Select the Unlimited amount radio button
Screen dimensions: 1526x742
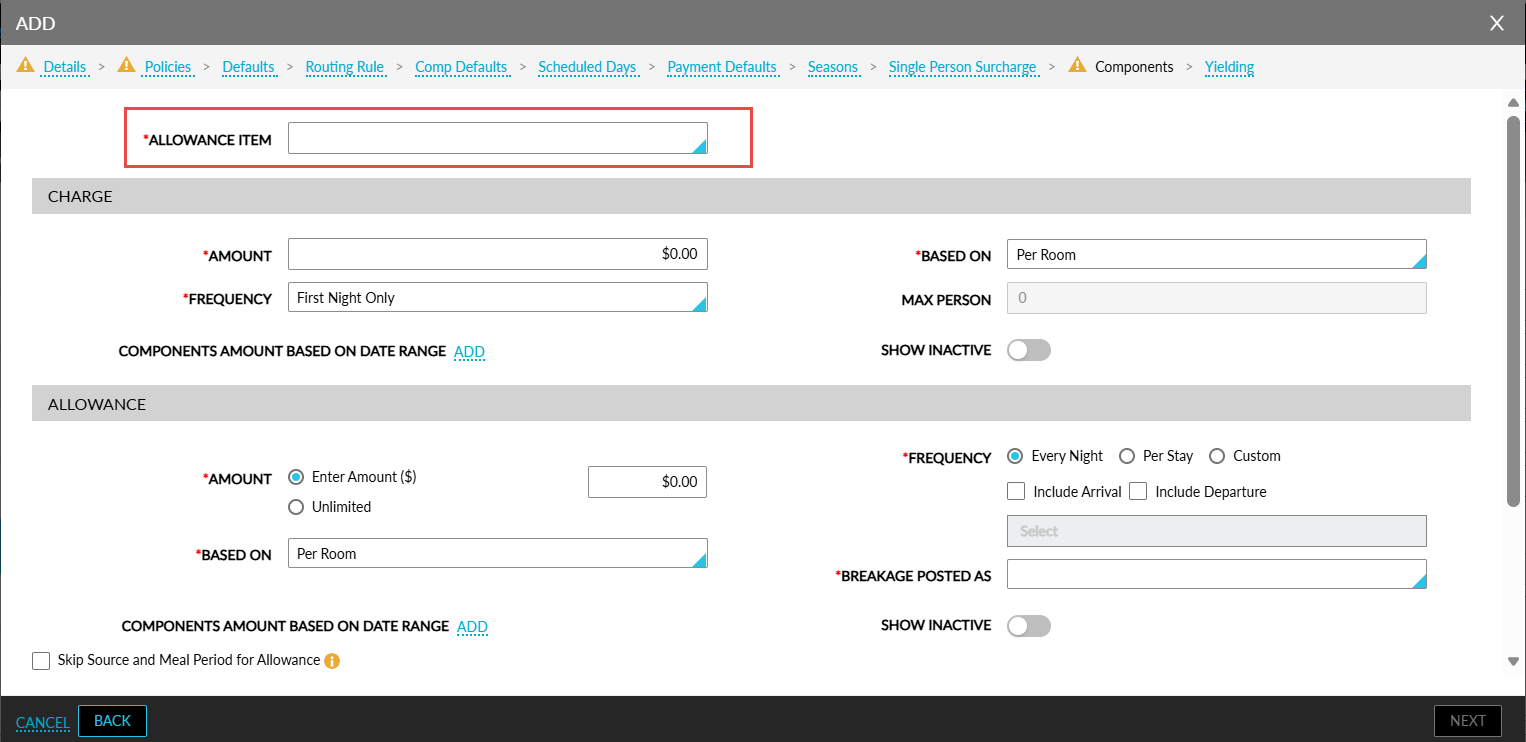pos(296,507)
